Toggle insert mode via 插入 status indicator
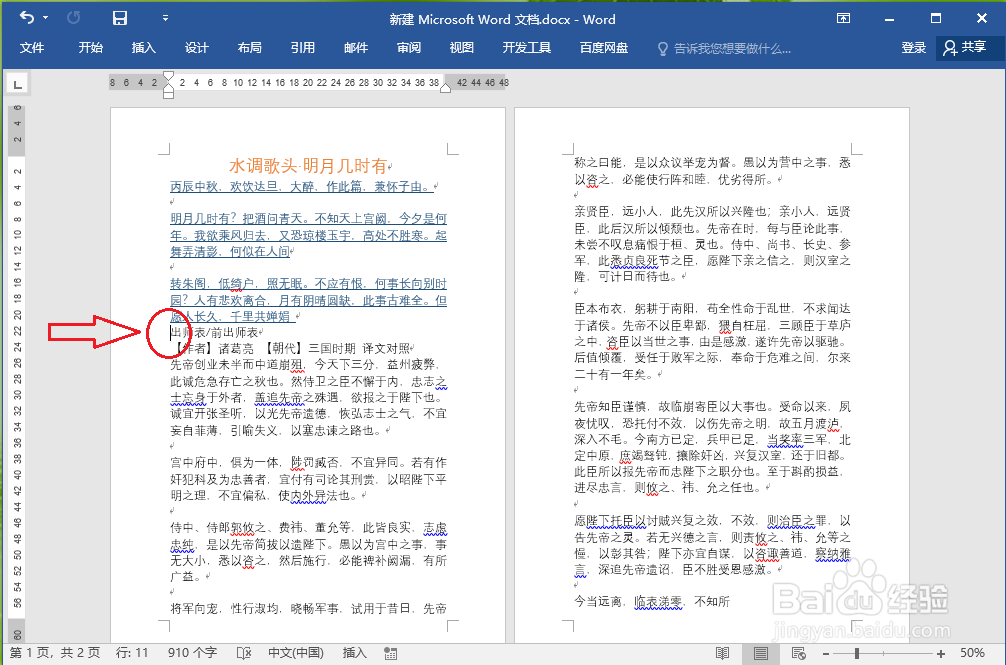1006x665 pixels. pos(354,652)
